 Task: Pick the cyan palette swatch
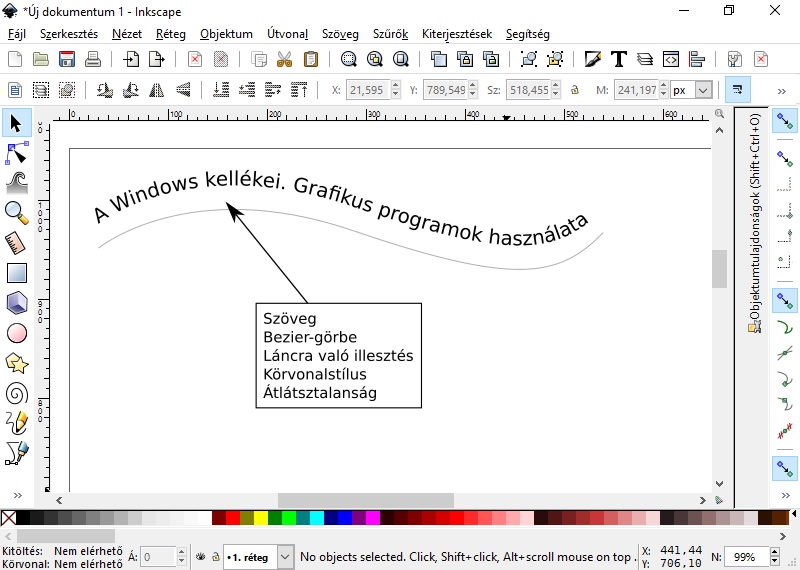tap(317, 518)
